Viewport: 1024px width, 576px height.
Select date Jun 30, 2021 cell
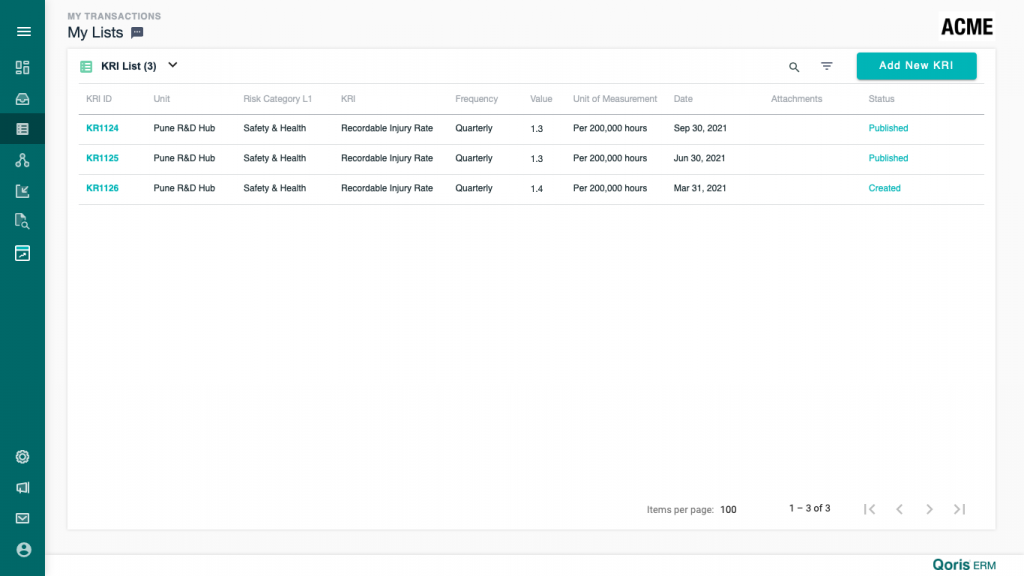tap(699, 158)
